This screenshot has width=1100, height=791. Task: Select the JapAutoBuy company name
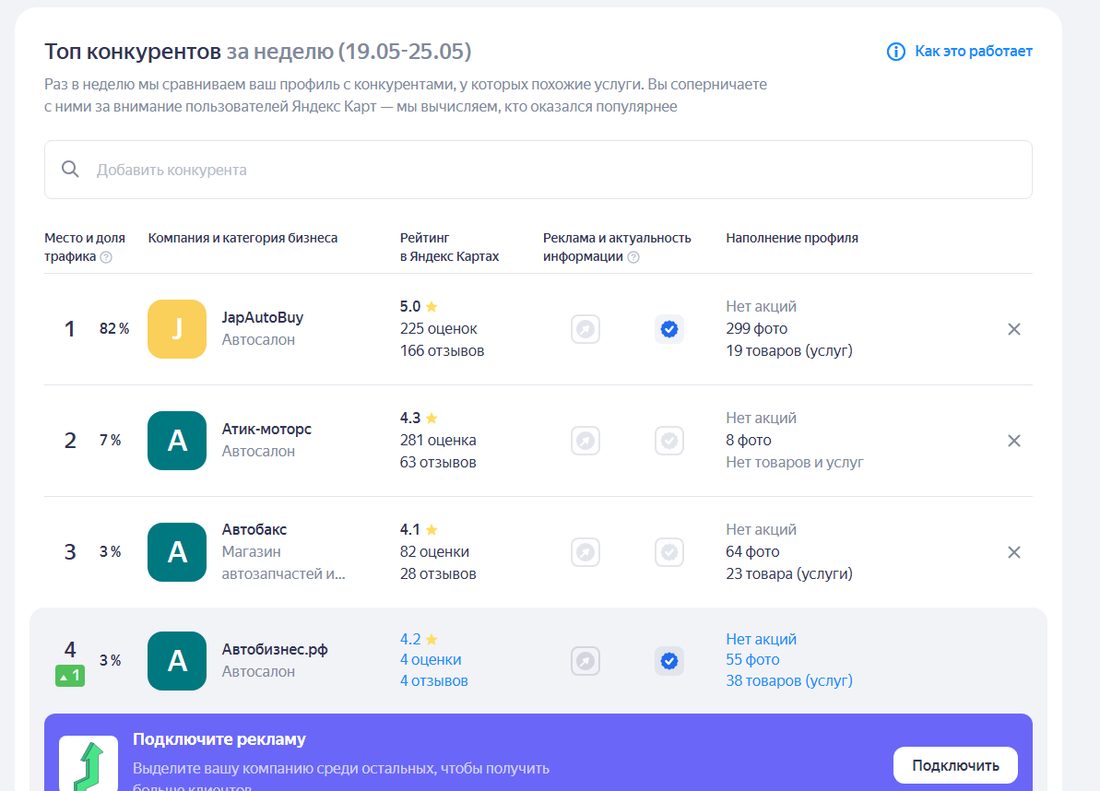pos(262,317)
